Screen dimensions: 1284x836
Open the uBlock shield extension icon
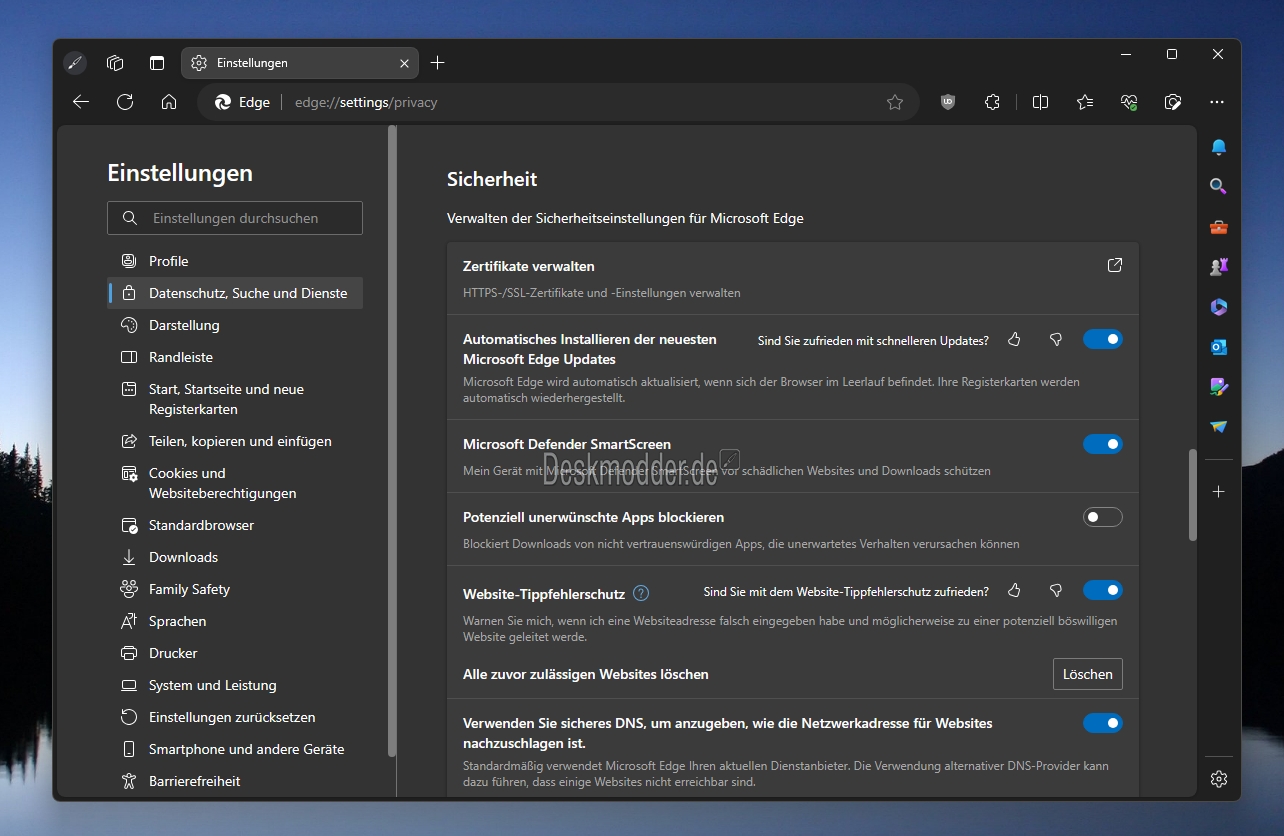pos(948,102)
